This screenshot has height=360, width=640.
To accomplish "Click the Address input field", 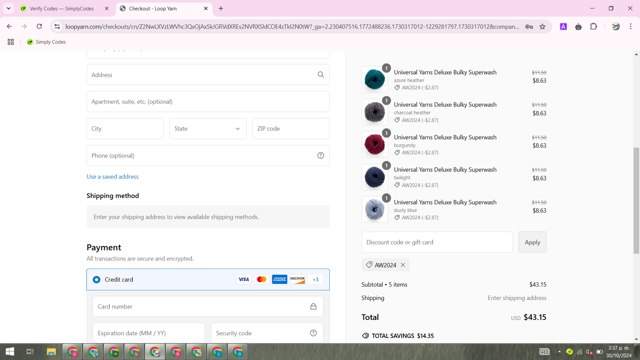I will [x=208, y=75].
